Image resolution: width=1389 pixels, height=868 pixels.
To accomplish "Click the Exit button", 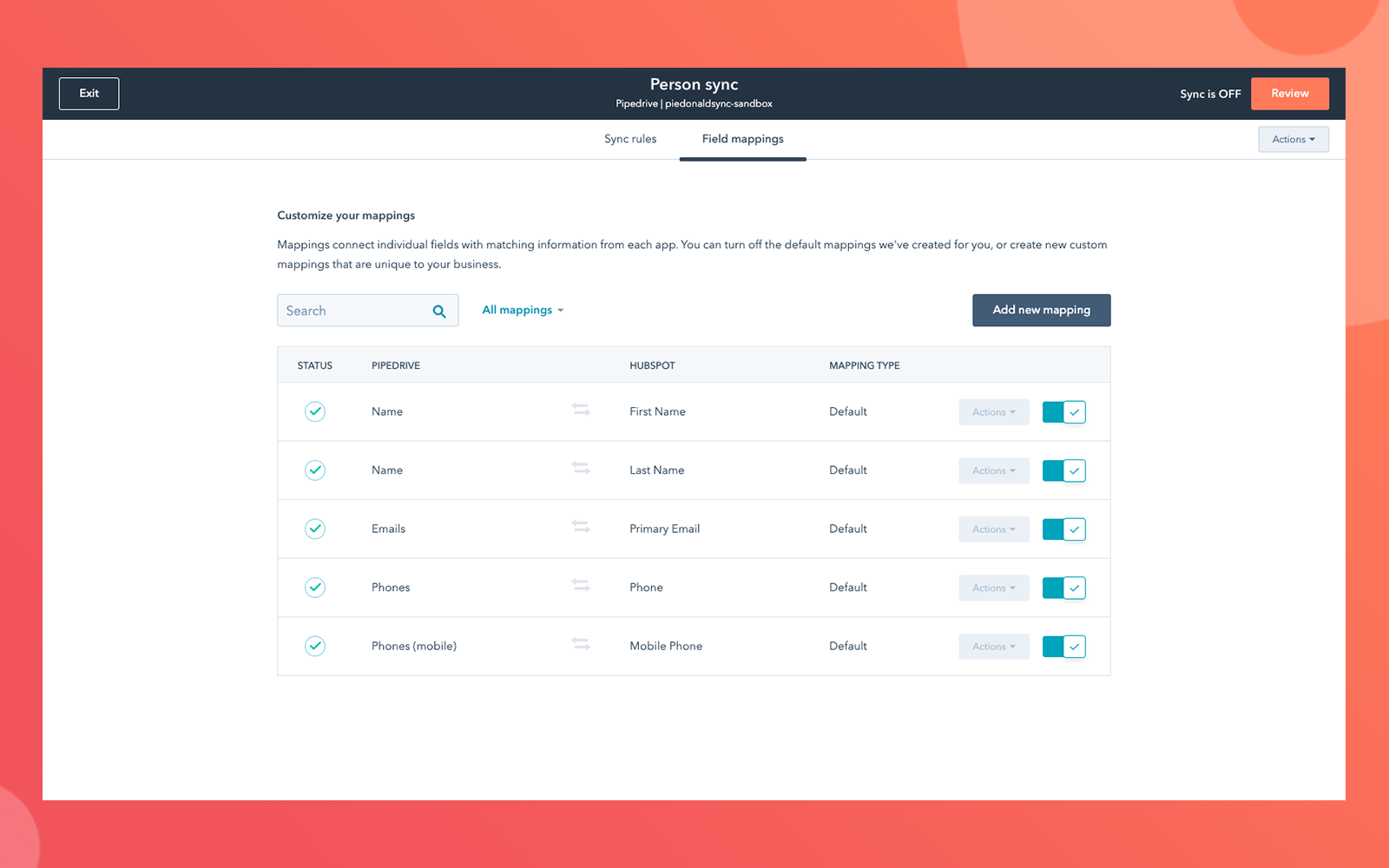I will pyautogui.click(x=89, y=93).
